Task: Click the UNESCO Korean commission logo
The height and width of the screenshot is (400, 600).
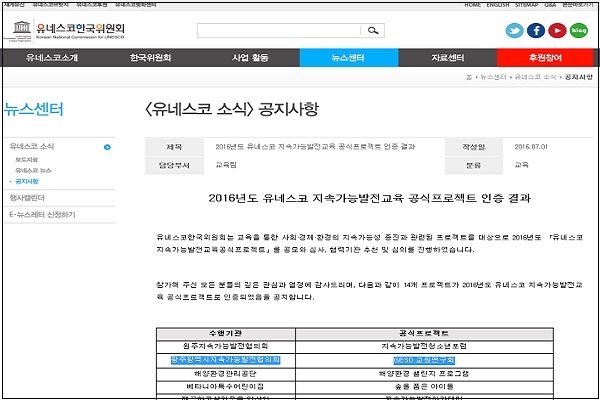Action: (64, 31)
